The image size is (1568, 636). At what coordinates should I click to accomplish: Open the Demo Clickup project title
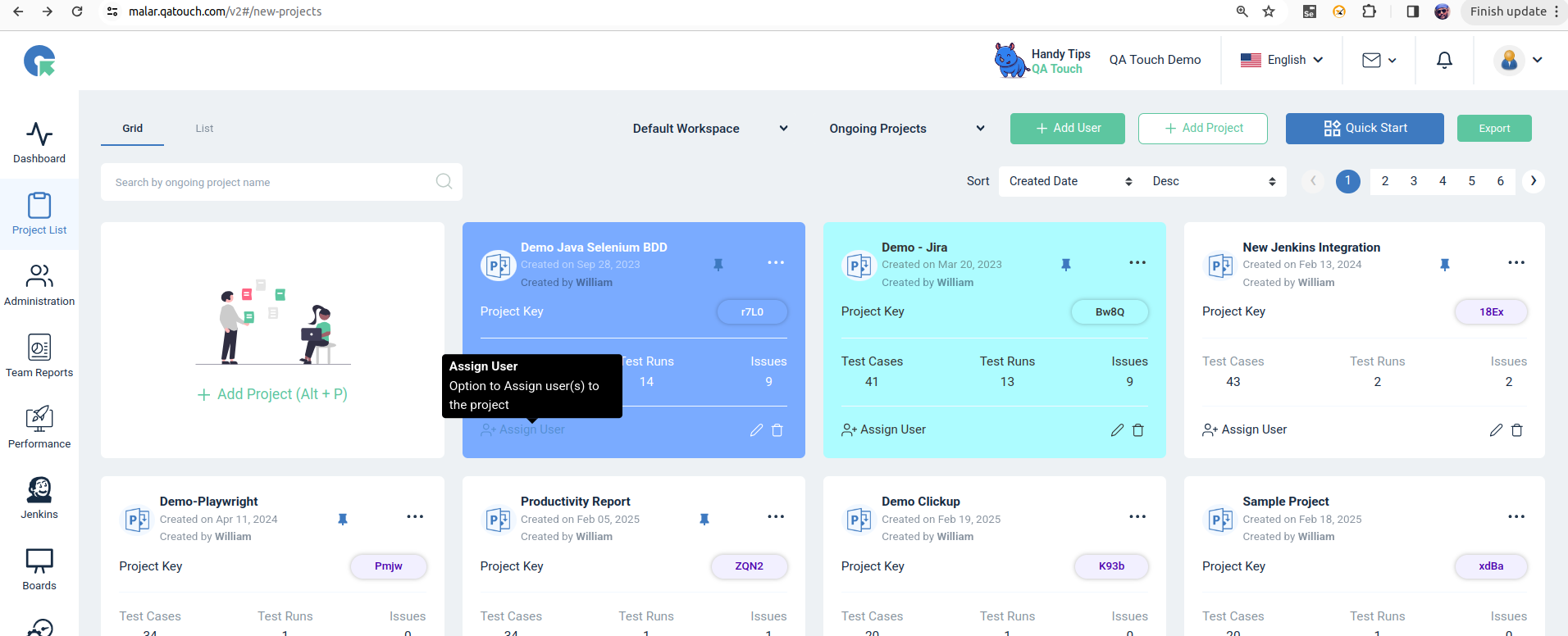921,502
